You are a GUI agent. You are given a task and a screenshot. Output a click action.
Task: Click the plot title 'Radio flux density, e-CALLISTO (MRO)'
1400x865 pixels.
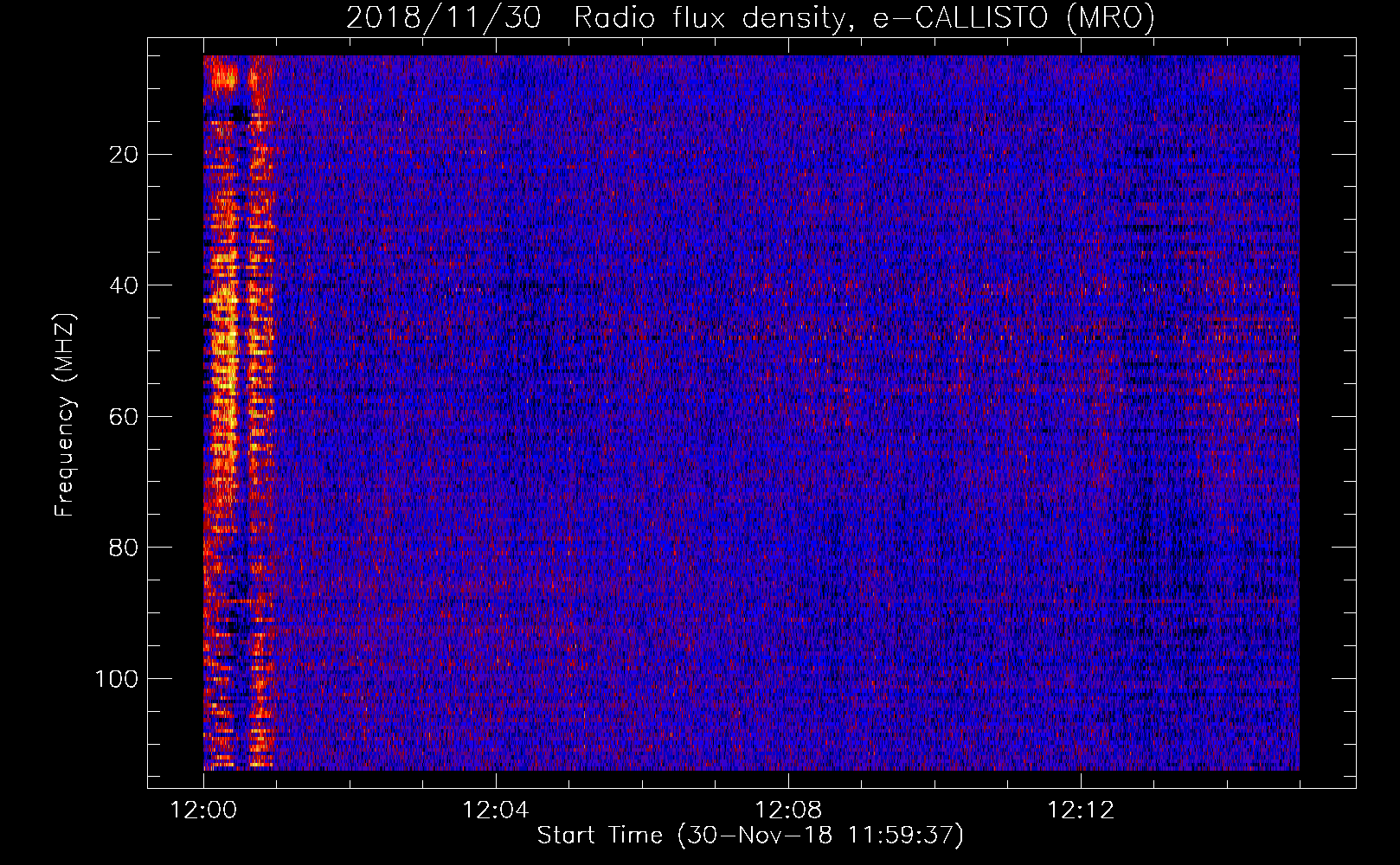864,17
